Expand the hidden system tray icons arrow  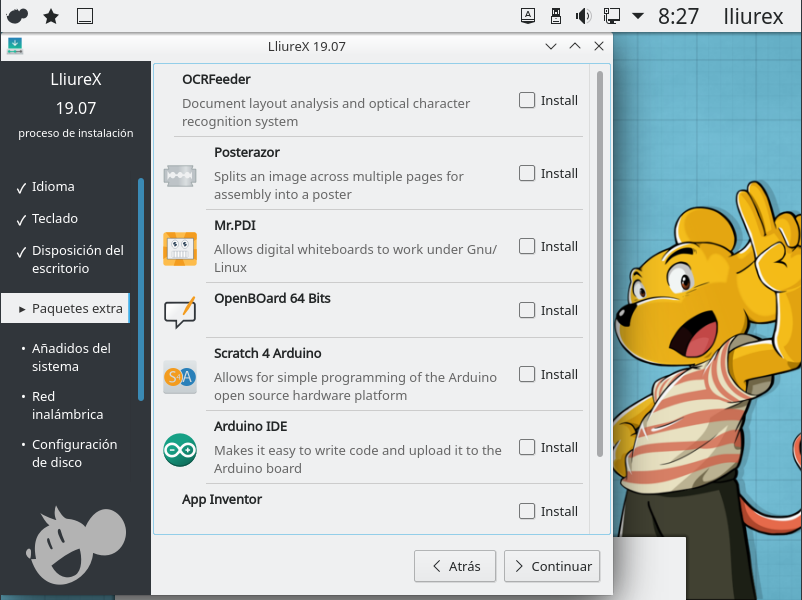638,16
